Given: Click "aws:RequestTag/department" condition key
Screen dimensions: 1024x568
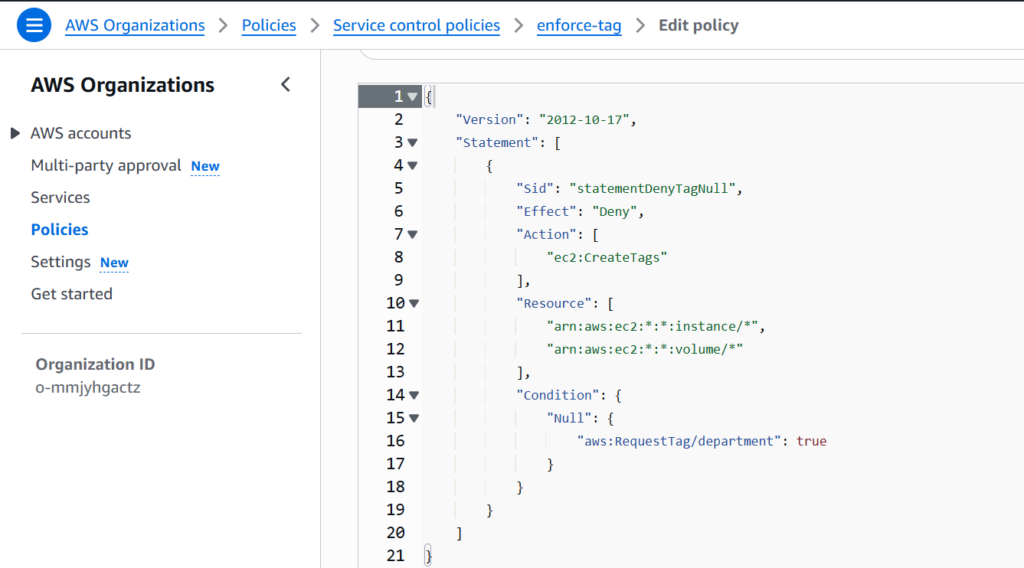Looking at the screenshot, I should click(679, 441).
